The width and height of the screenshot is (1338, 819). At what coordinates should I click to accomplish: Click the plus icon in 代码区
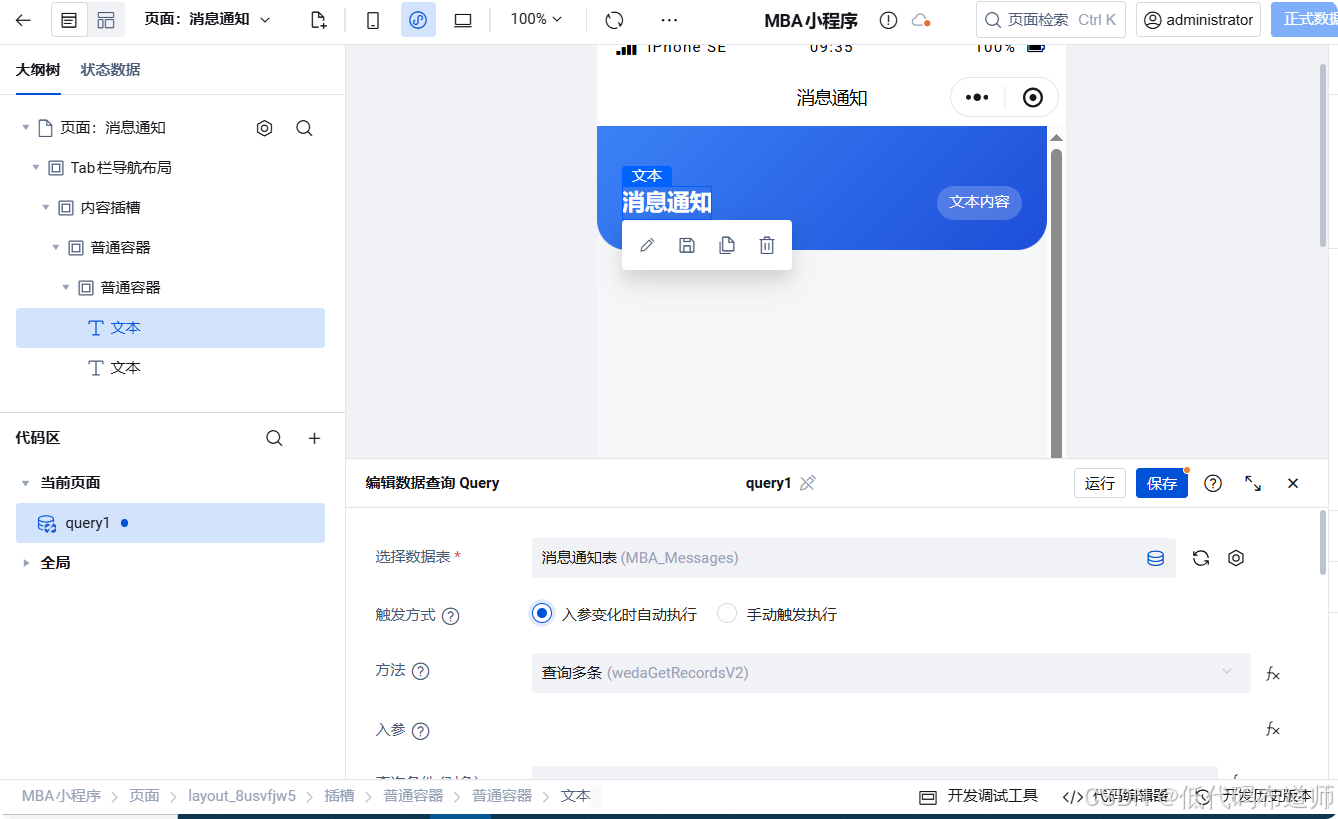pos(314,438)
